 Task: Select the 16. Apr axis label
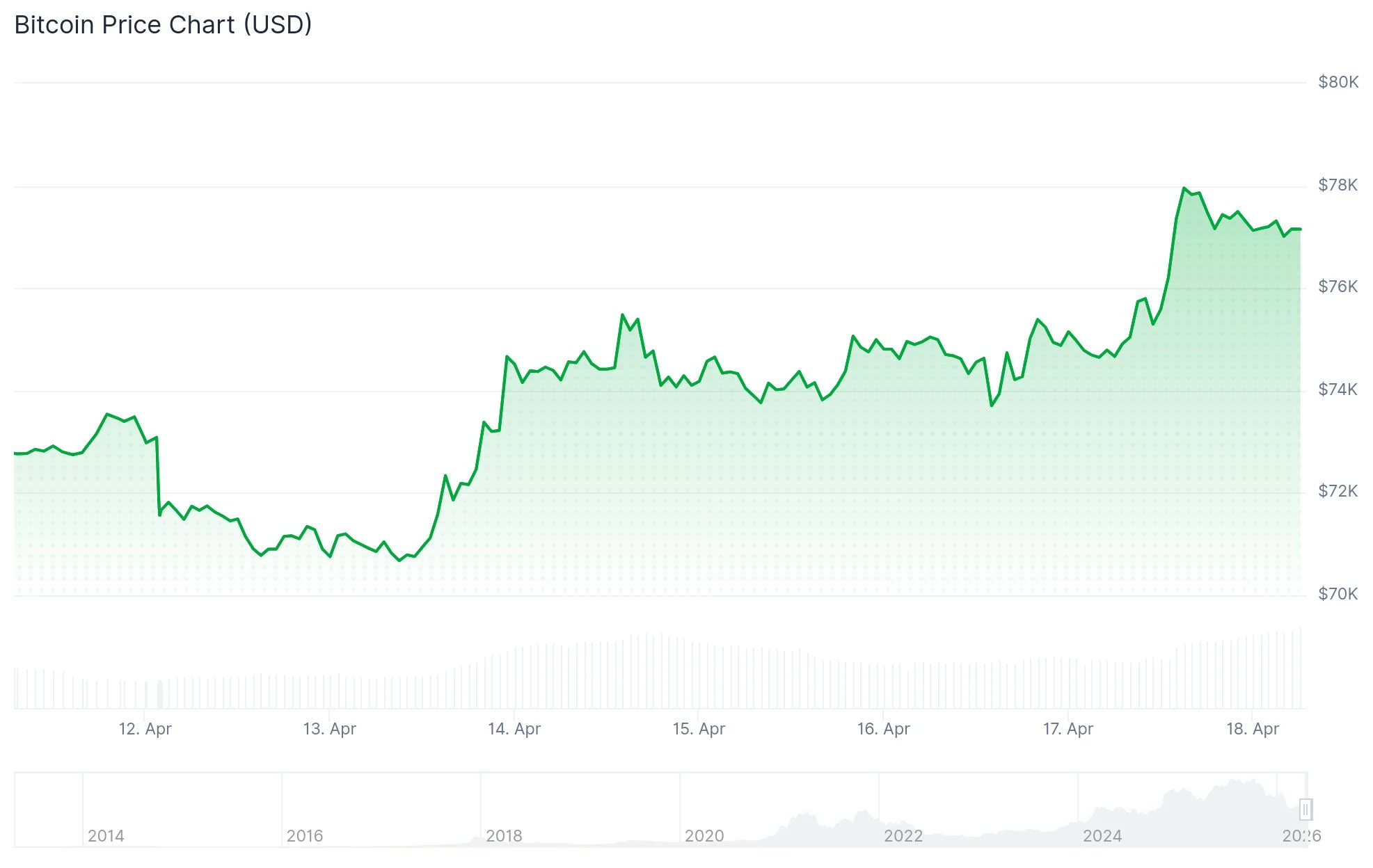[x=883, y=729]
